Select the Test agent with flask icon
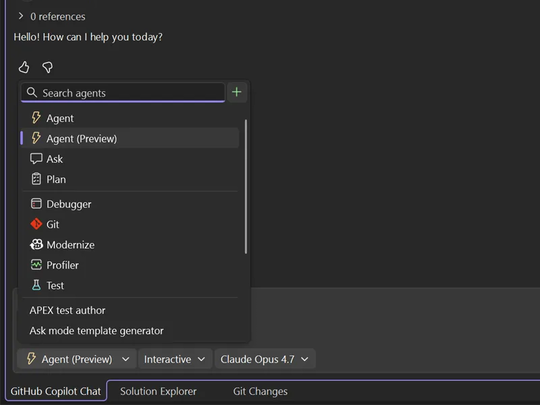Image resolution: width=540 pixels, height=405 pixels. pyautogui.click(x=130, y=285)
